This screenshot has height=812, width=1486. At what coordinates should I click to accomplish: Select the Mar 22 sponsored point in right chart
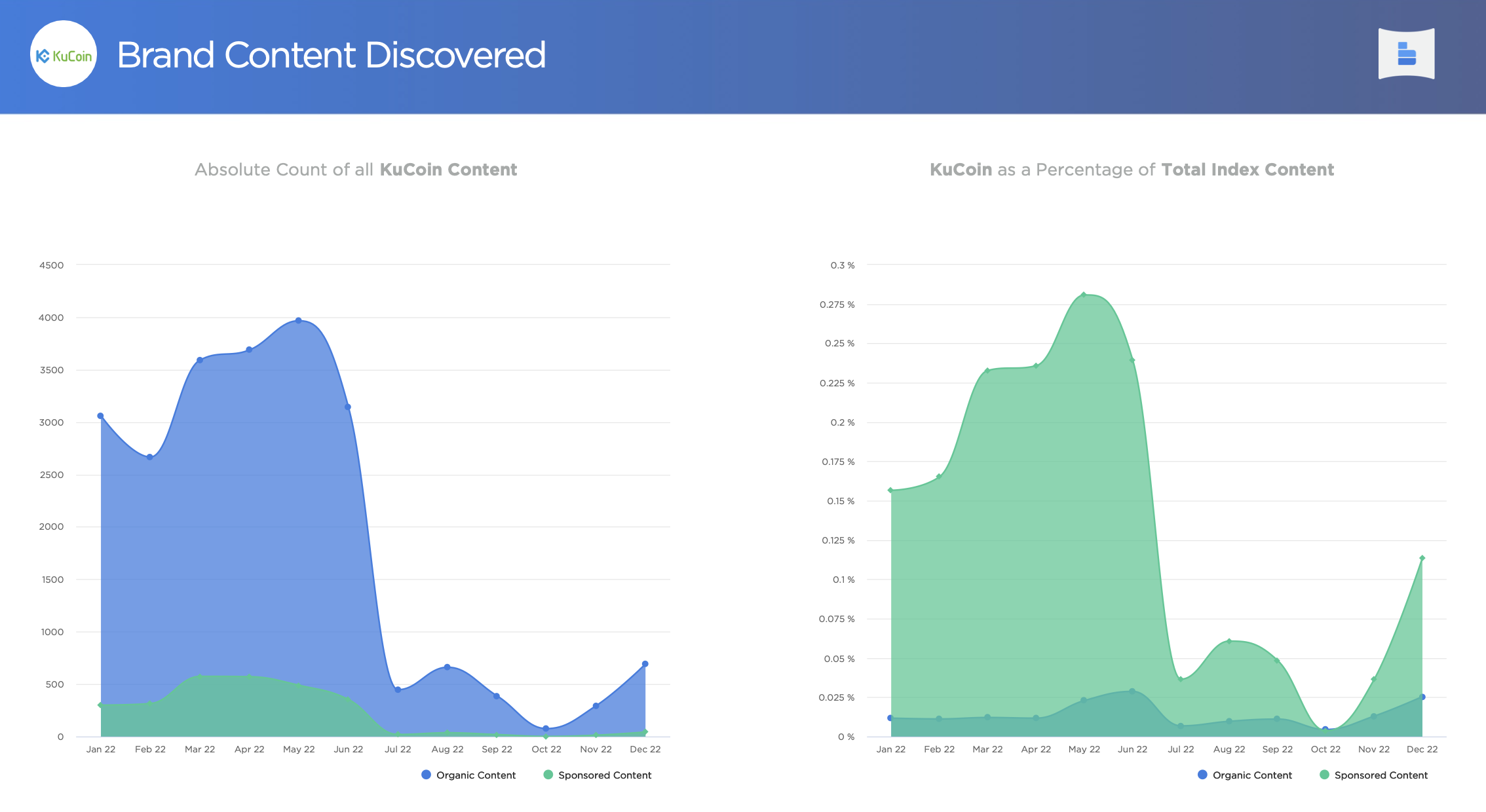(987, 371)
